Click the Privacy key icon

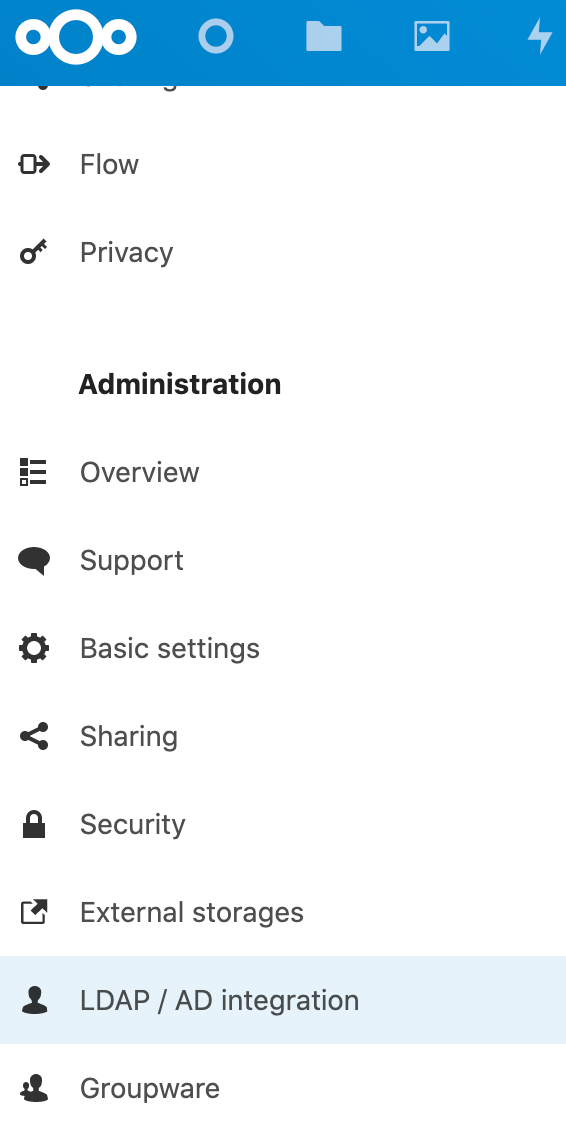click(x=34, y=253)
